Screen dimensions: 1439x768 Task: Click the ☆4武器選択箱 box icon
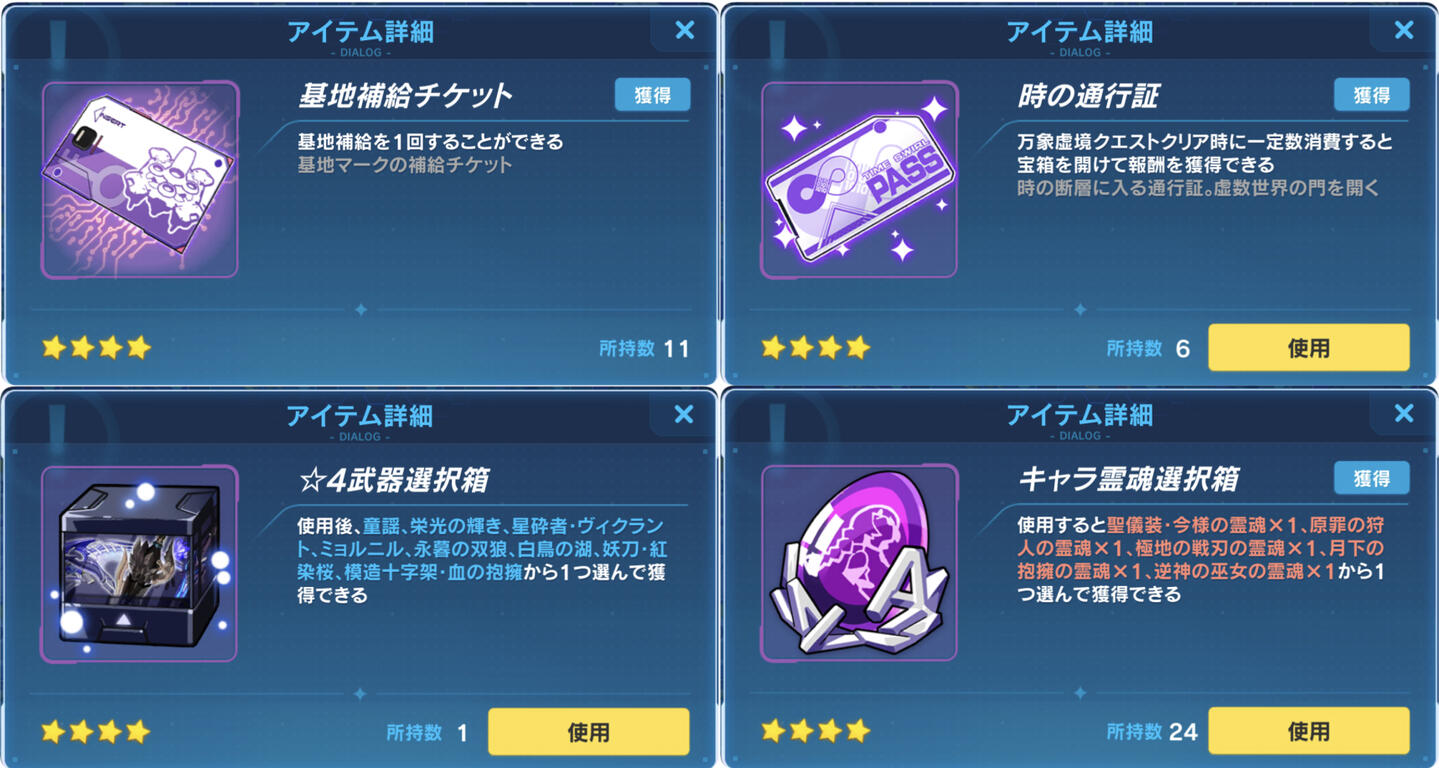139,564
